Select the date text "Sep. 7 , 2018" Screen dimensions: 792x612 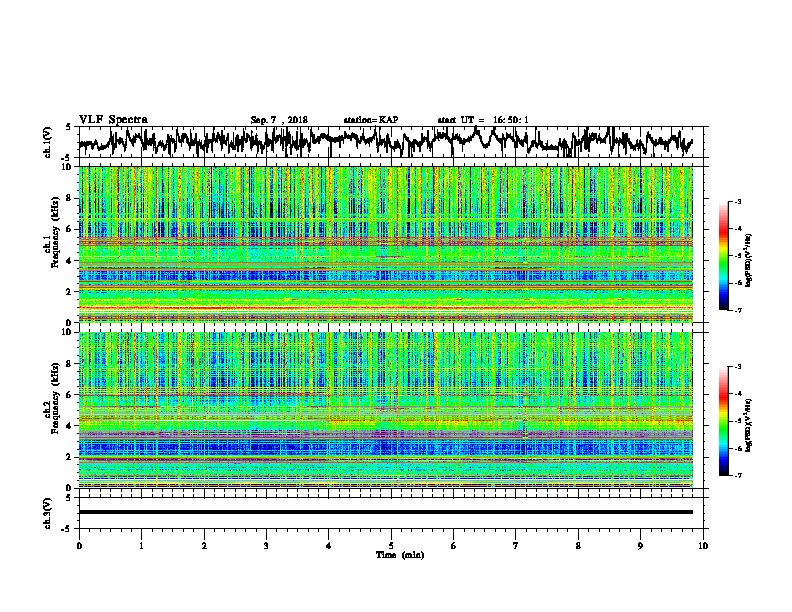[279, 120]
